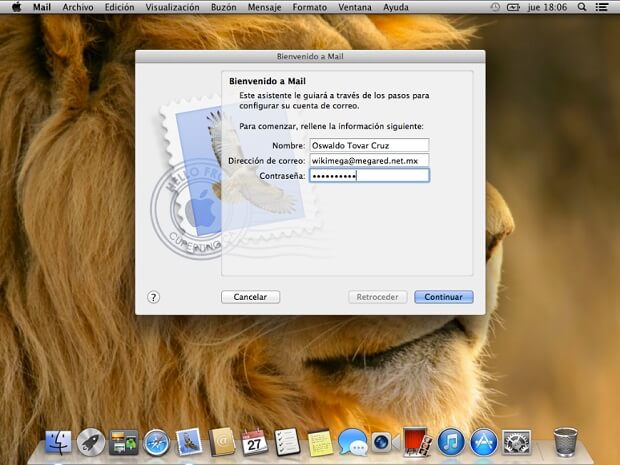620x465 pixels.
Task: Open Finder from the Dock
Action: 58,442
